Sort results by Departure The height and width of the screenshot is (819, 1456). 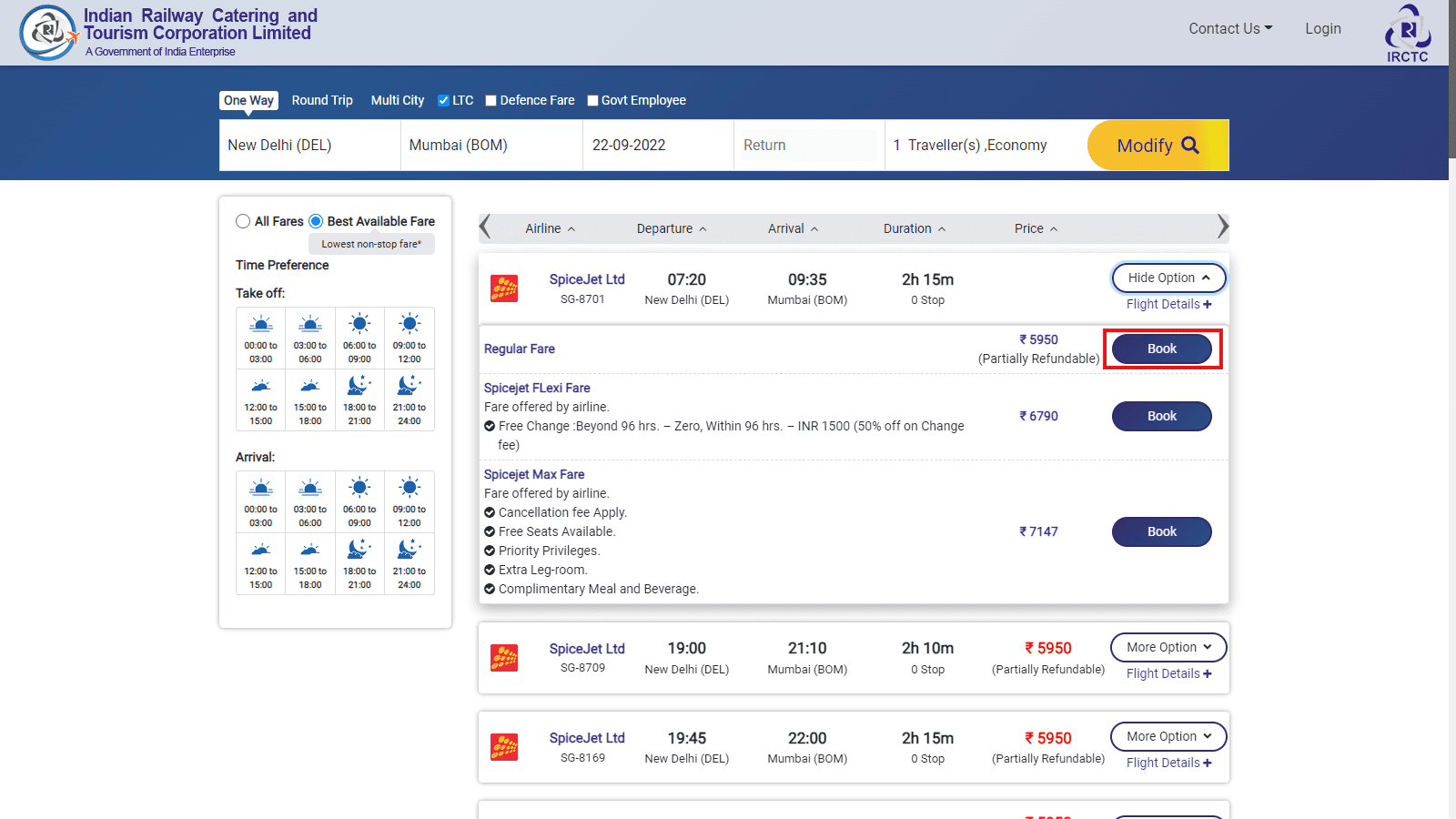point(672,228)
